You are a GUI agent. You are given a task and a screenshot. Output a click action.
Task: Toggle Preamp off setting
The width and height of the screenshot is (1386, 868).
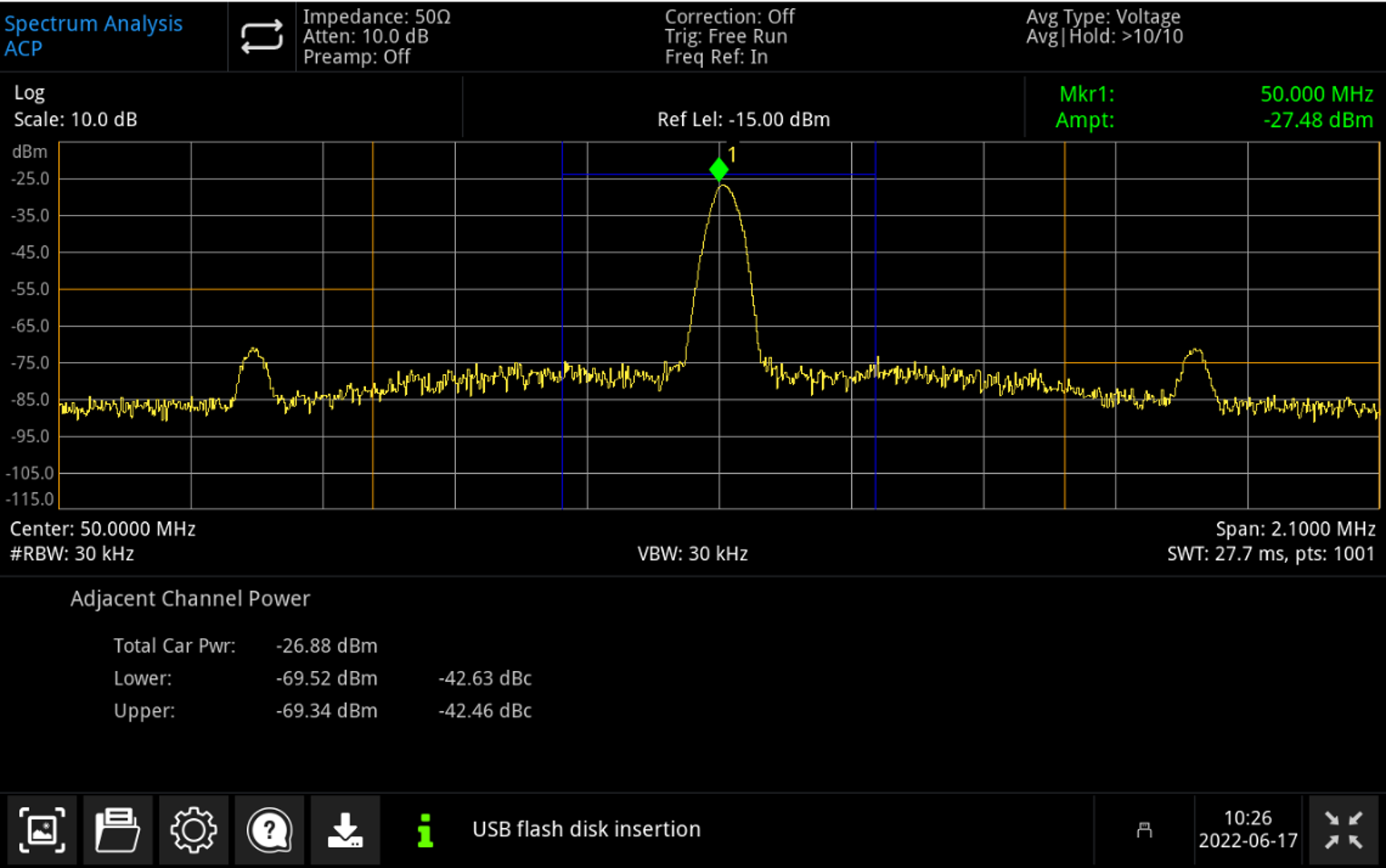click(356, 57)
